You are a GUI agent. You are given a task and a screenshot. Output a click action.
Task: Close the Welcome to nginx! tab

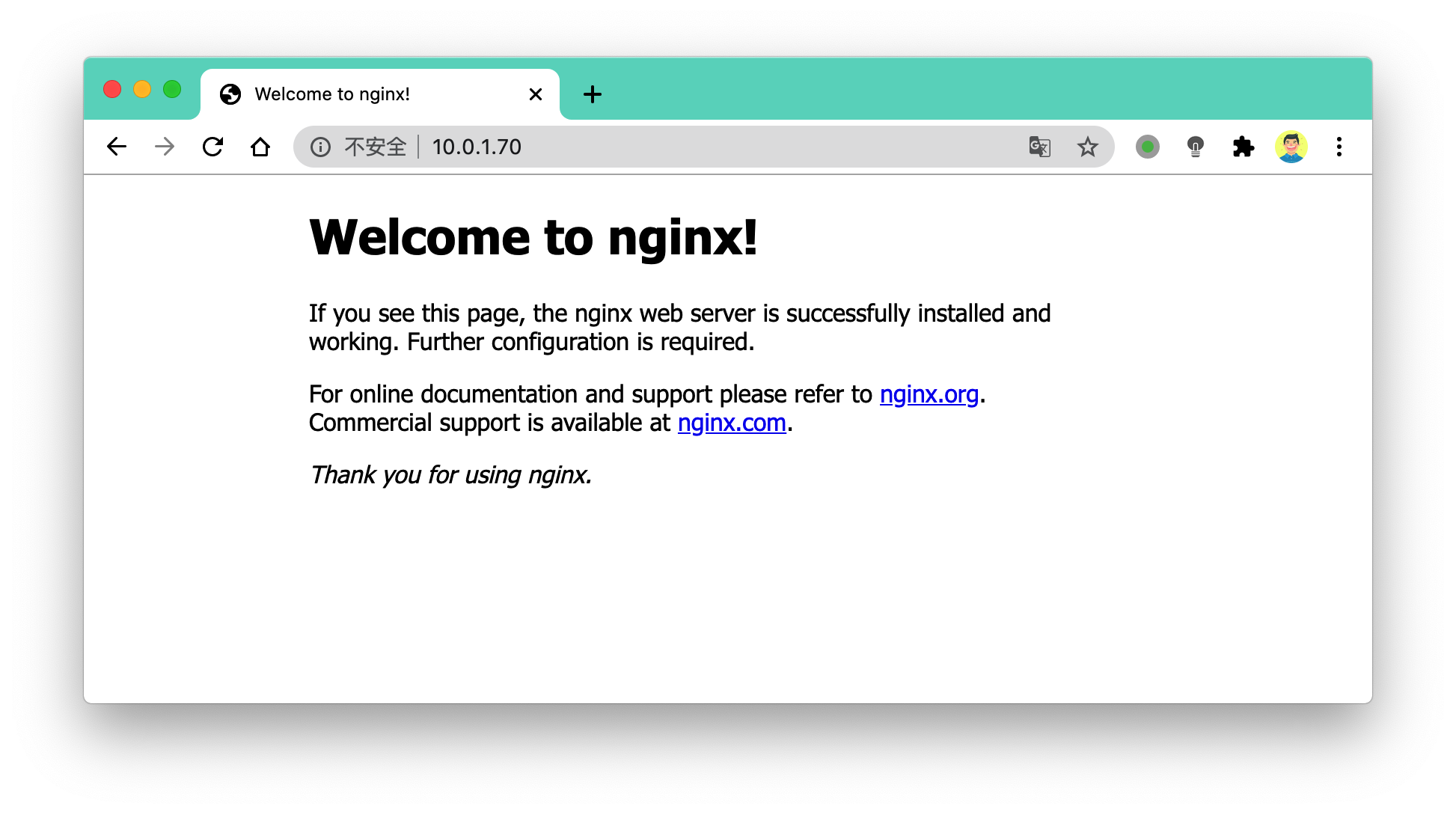(x=536, y=94)
